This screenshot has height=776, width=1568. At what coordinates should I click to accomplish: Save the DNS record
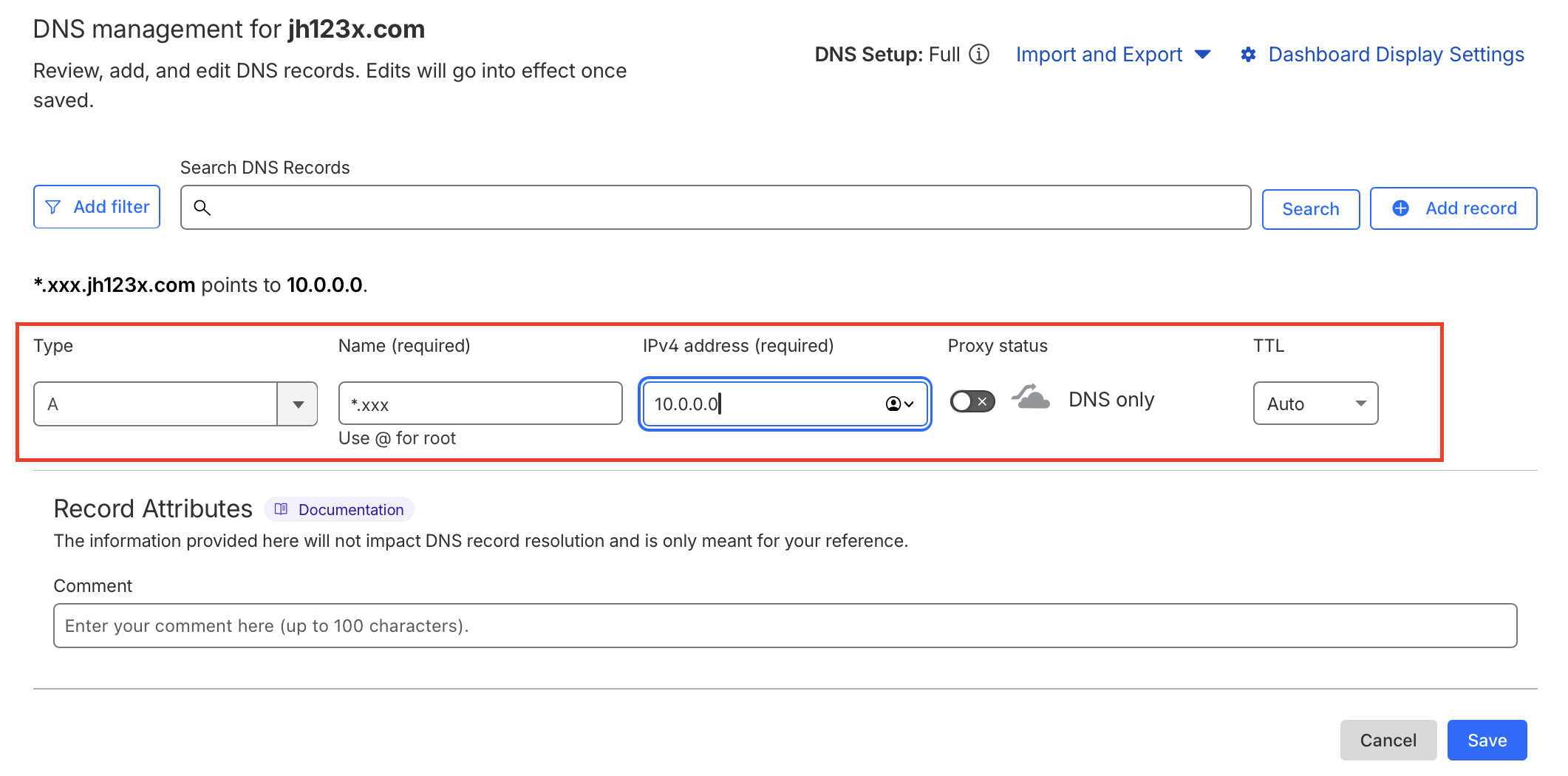tap(1487, 740)
